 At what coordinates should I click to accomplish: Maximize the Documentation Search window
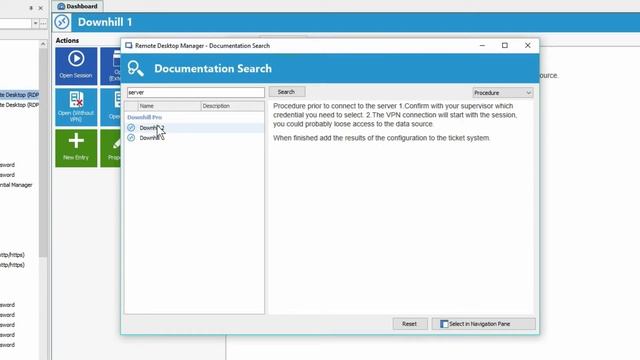point(505,45)
